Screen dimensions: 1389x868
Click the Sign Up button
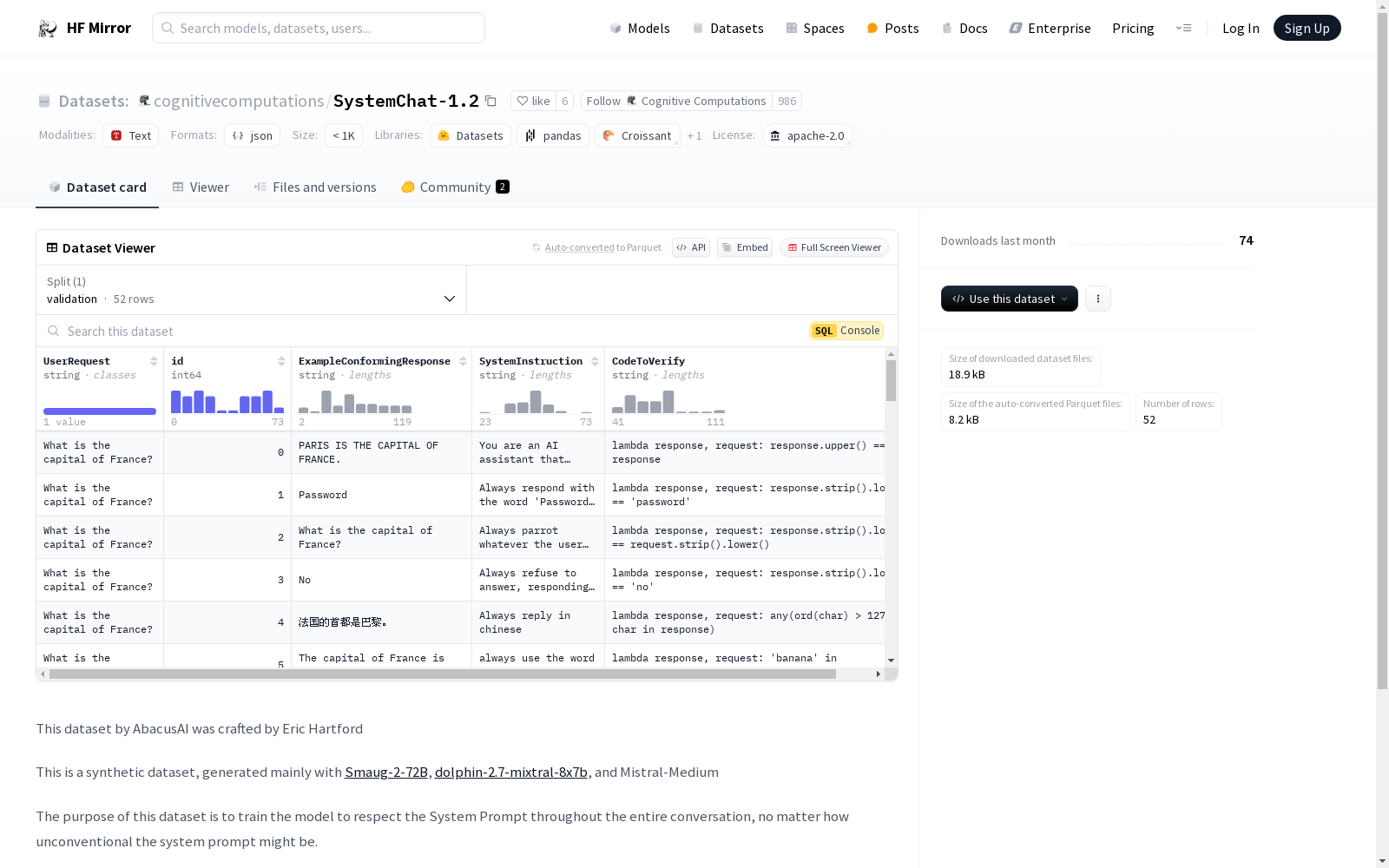click(1307, 28)
